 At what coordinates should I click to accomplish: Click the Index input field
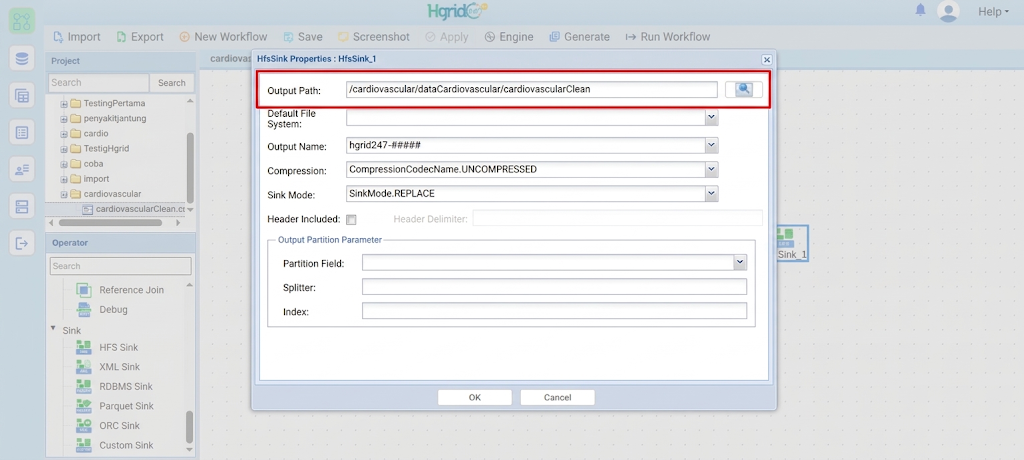pyautogui.click(x=554, y=311)
